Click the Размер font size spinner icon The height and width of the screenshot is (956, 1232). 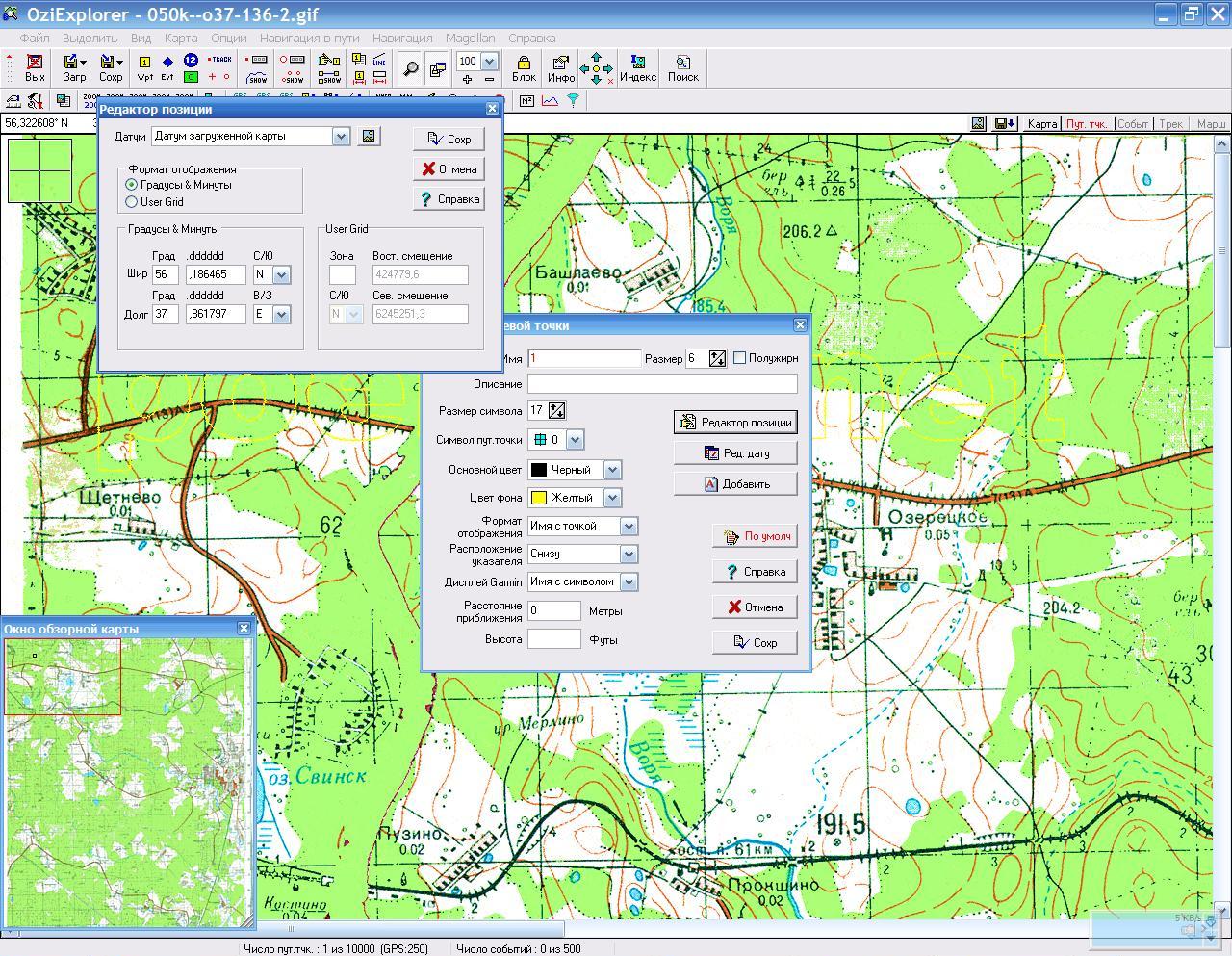pyautogui.click(x=717, y=358)
